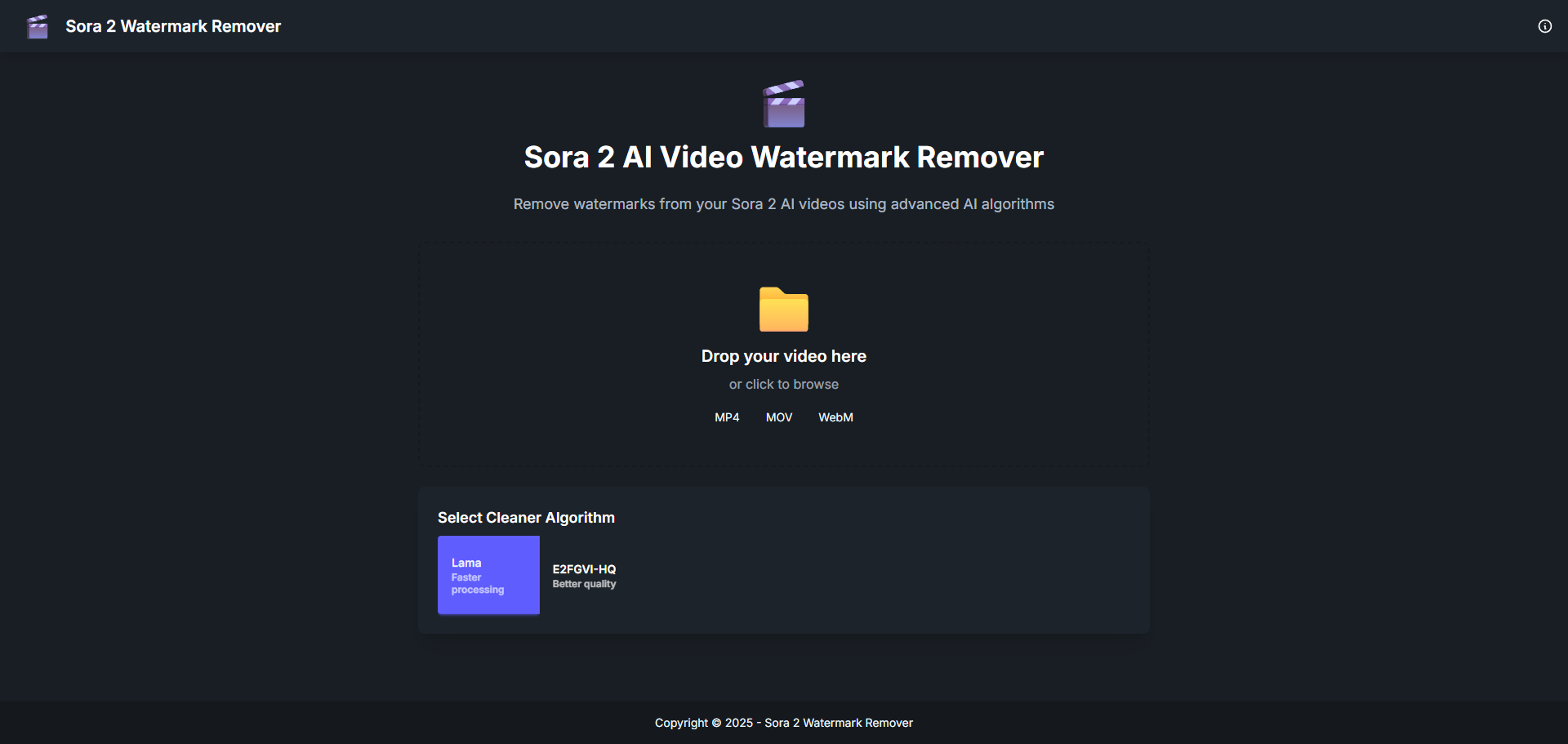The image size is (1568, 744).
Task: Click the footer copyright text
Action: coord(783,723)
